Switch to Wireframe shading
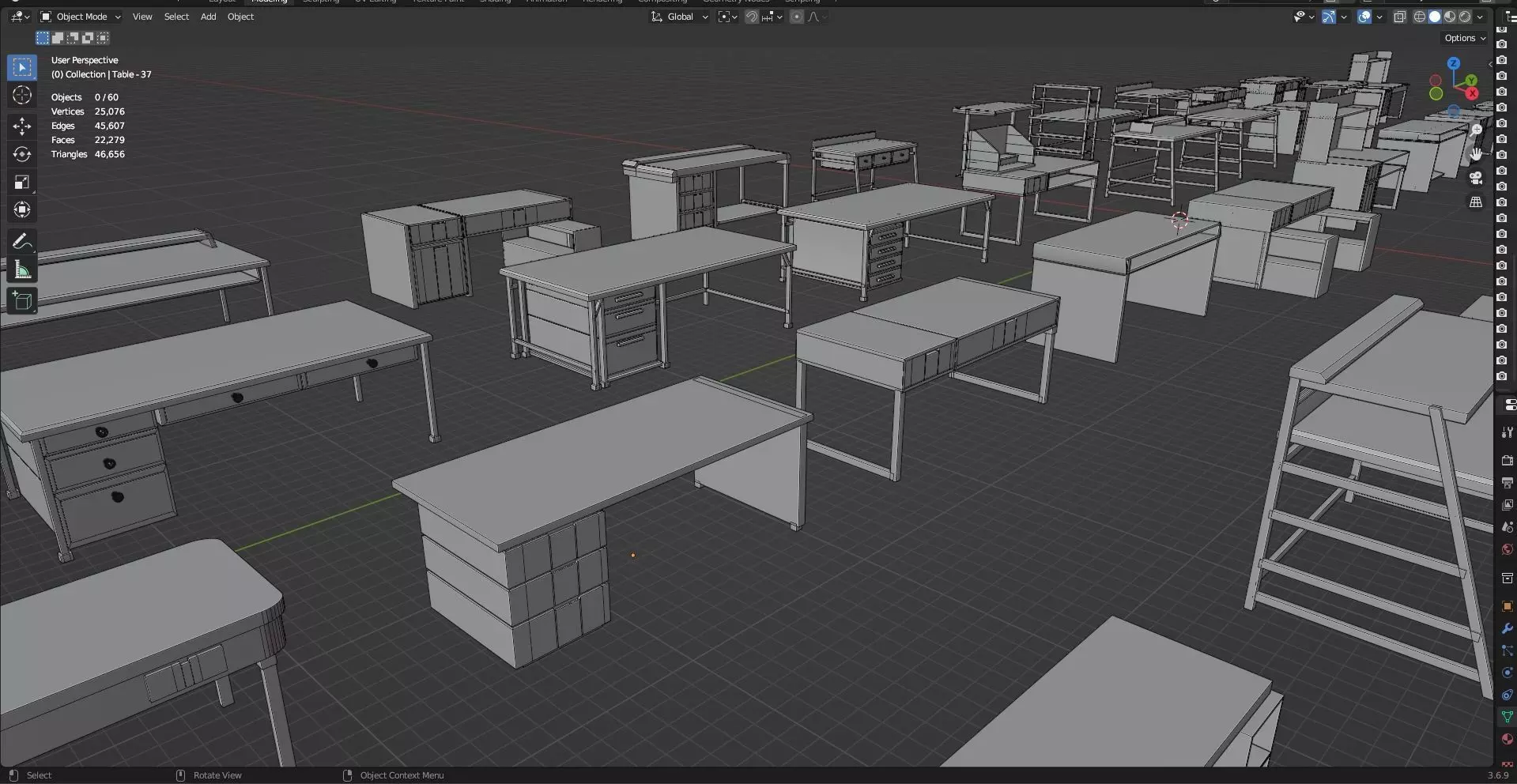Viewport: 1517px width, 784px height. [1420, 17]
